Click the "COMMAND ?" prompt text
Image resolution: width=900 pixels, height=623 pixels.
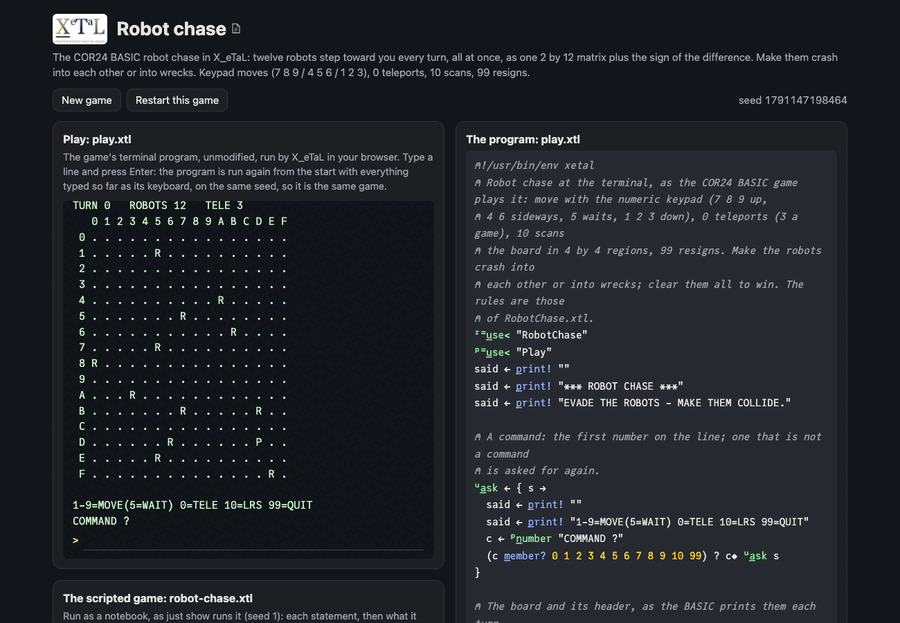point(101,521)
